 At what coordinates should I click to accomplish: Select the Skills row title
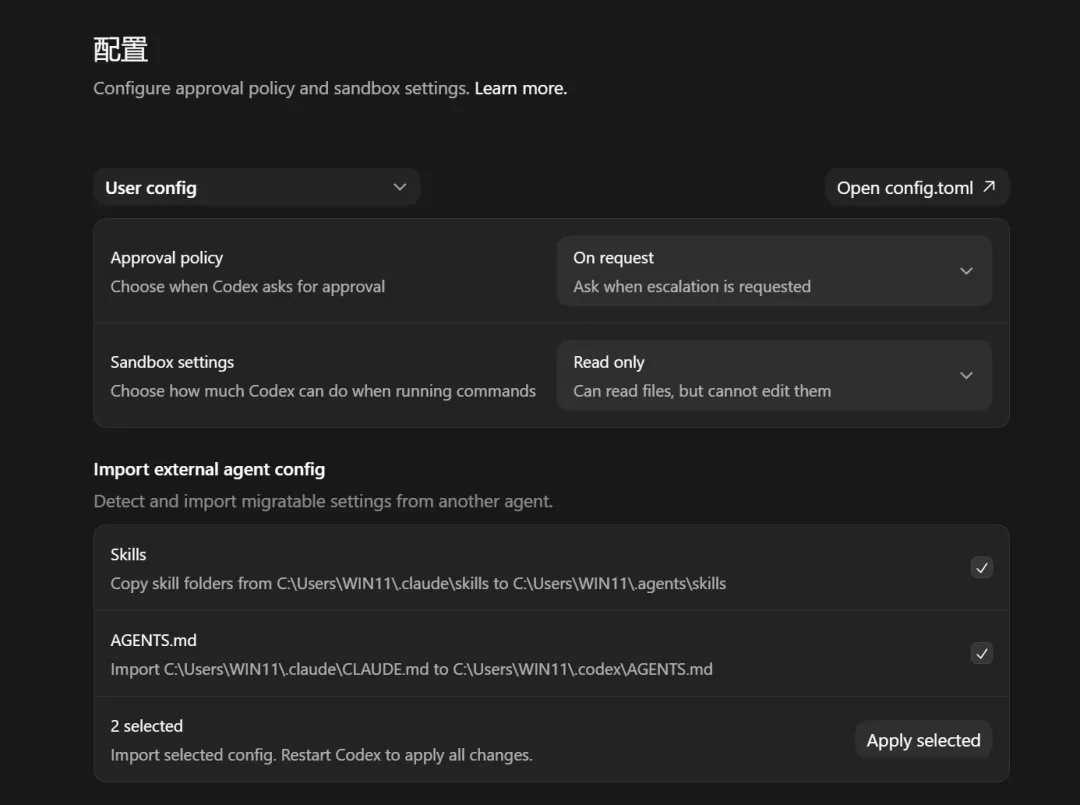(128, 554)
